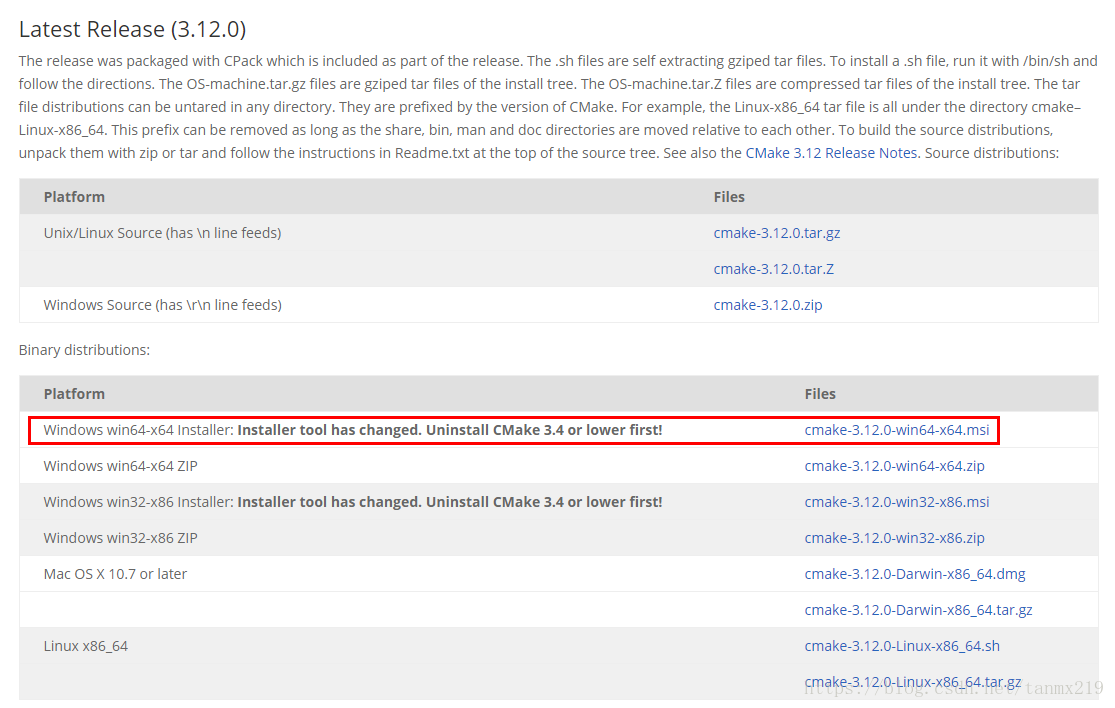Download cmake-3.12.0.tar.gz source file

tap(777, 233)
